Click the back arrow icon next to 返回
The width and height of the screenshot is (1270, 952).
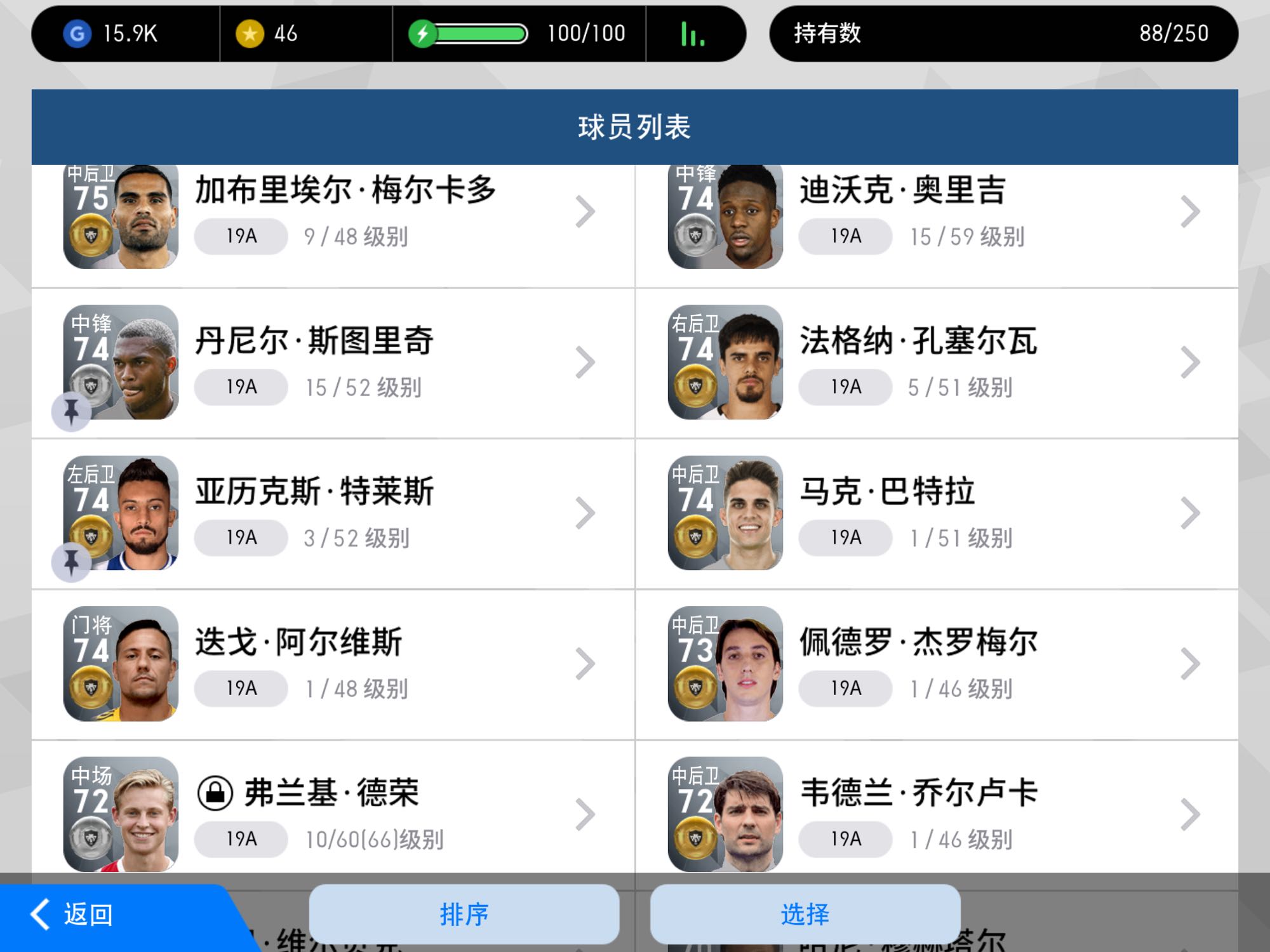(41, 915)
